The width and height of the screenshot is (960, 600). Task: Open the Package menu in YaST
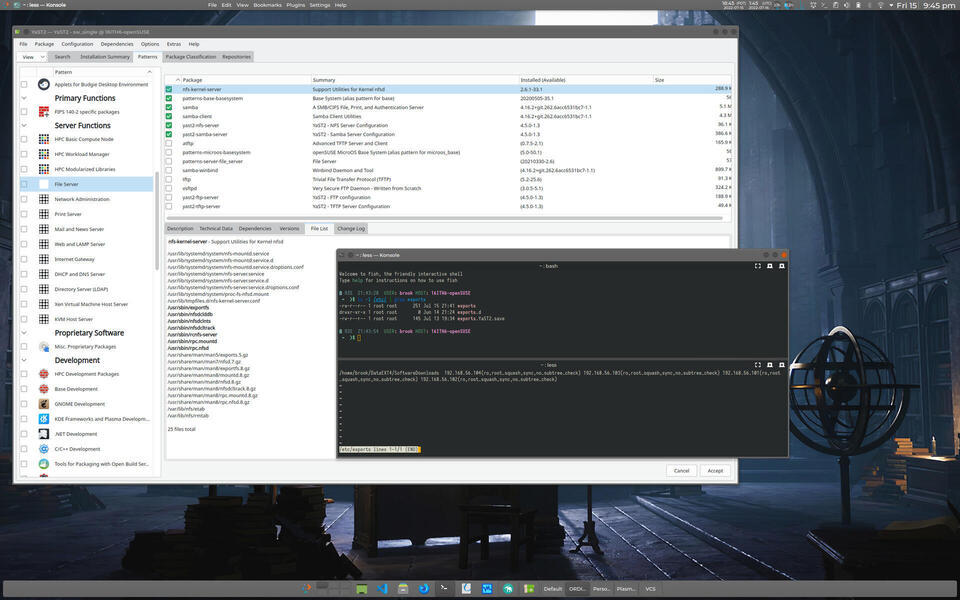point(44,44)
